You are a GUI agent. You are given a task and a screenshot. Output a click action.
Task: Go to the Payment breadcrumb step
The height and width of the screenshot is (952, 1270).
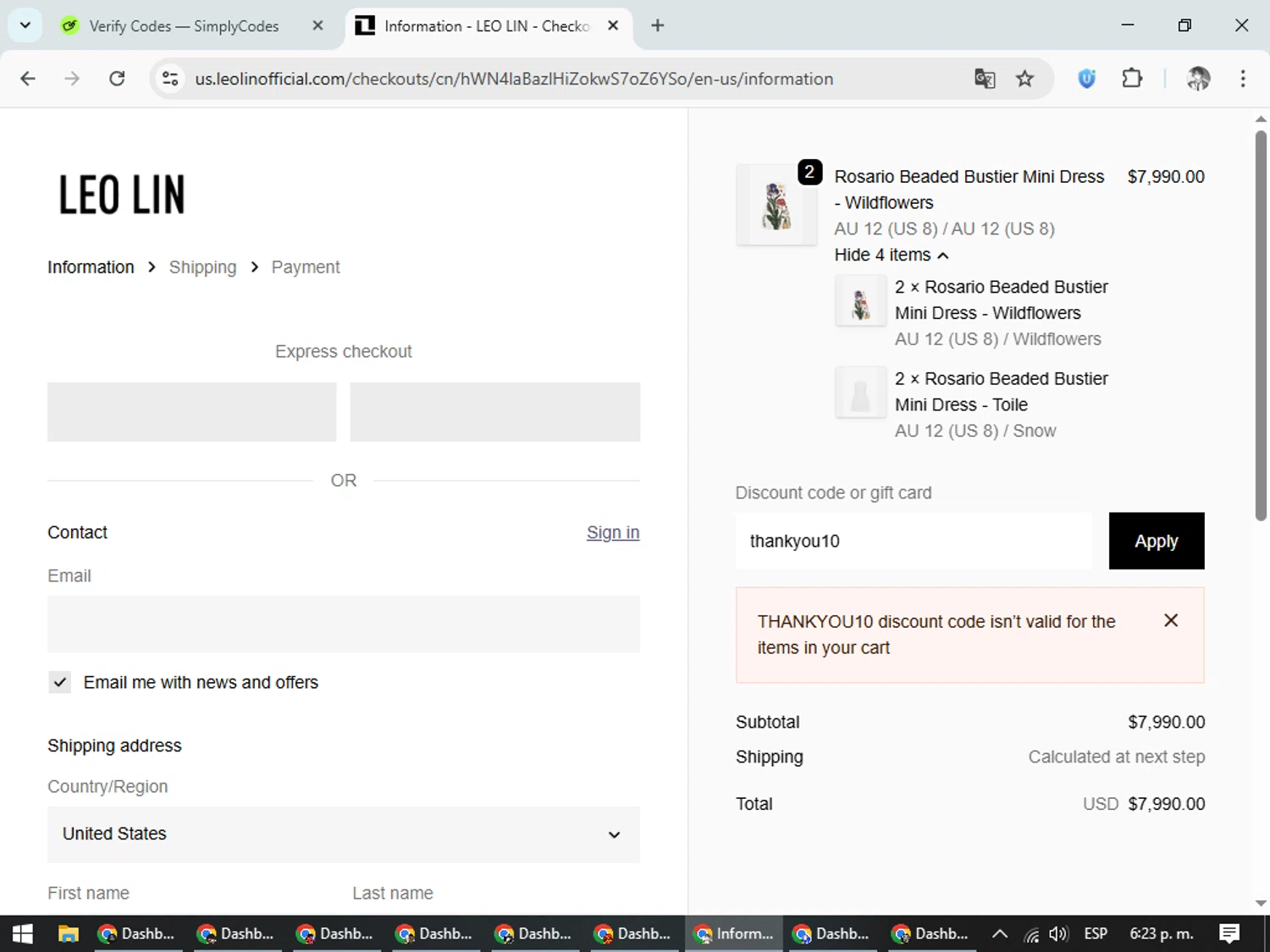(x=306, y=267)
